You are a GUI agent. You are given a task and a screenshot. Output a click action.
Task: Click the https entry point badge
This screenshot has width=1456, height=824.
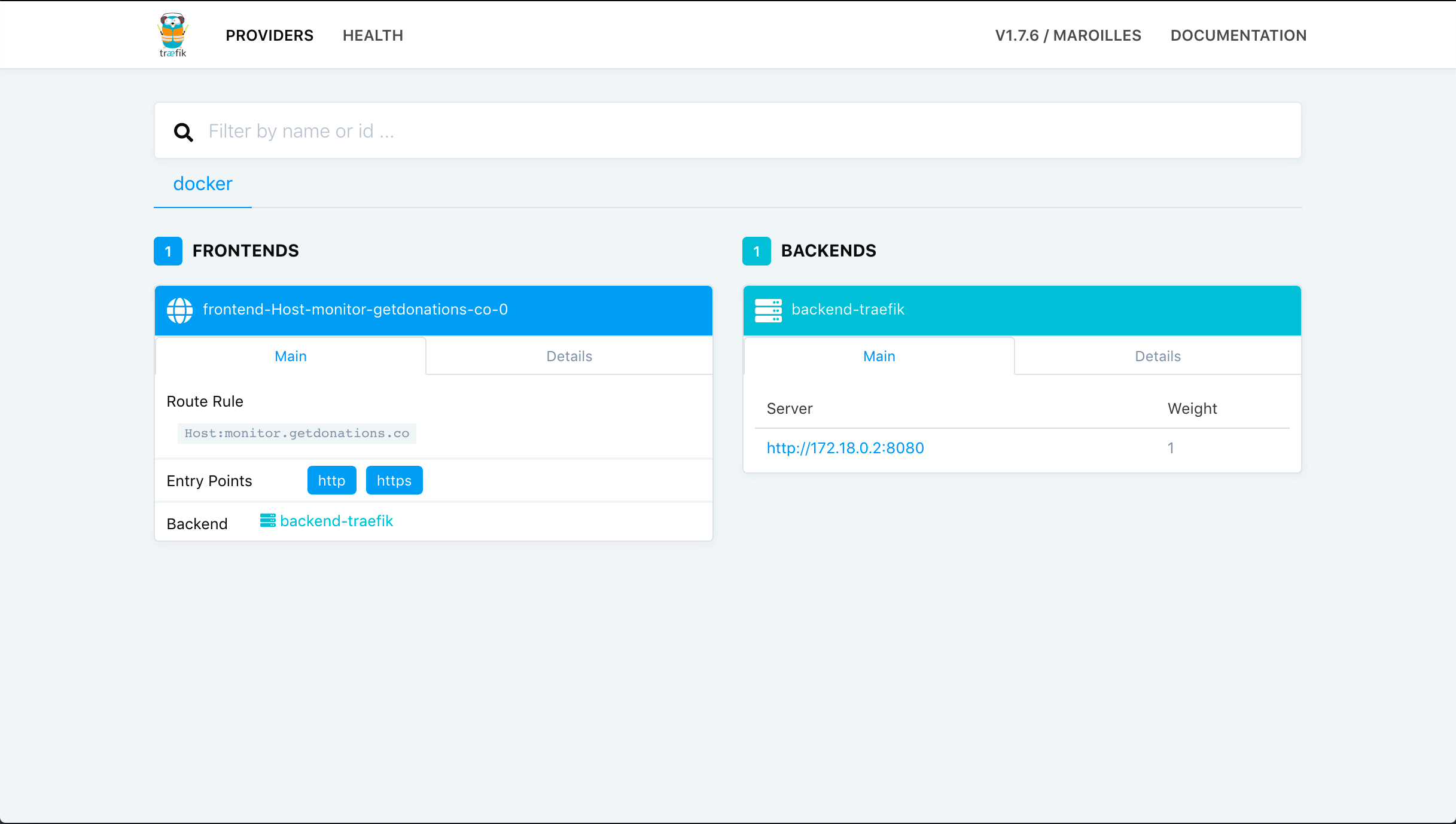[x=394, y=481]
